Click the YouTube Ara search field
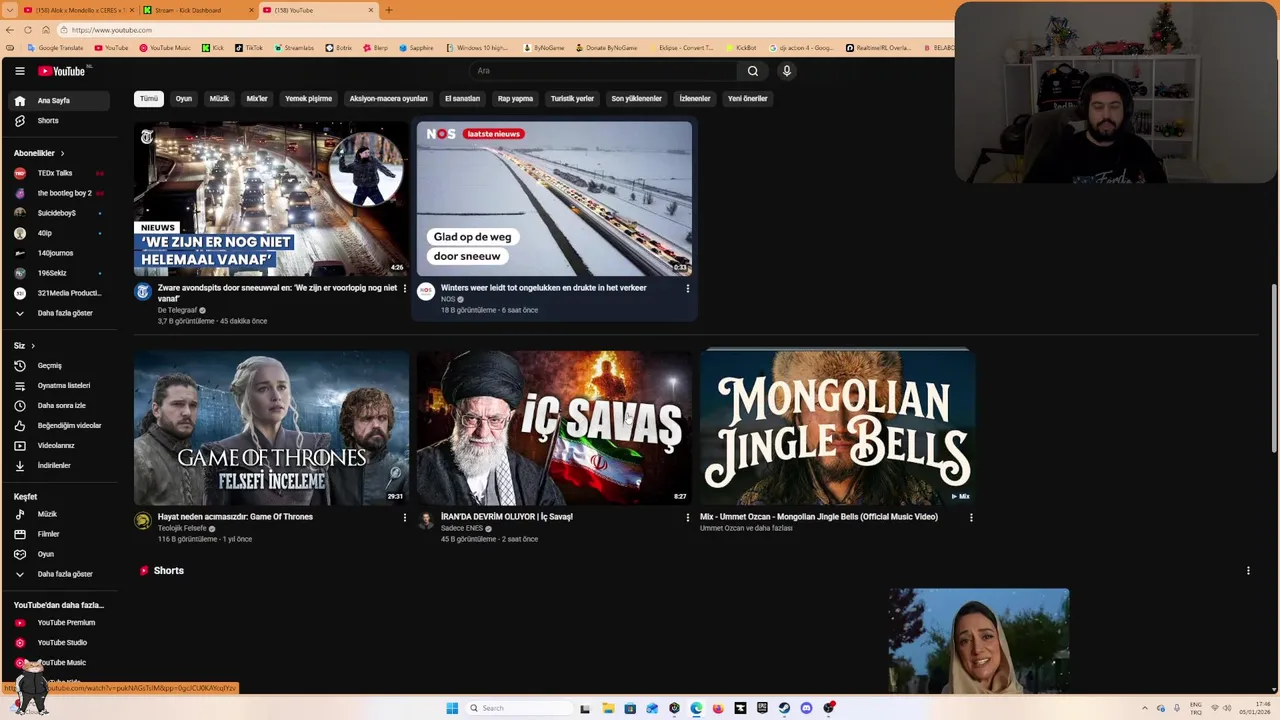 pyautogui.click(x=603, y=71)
